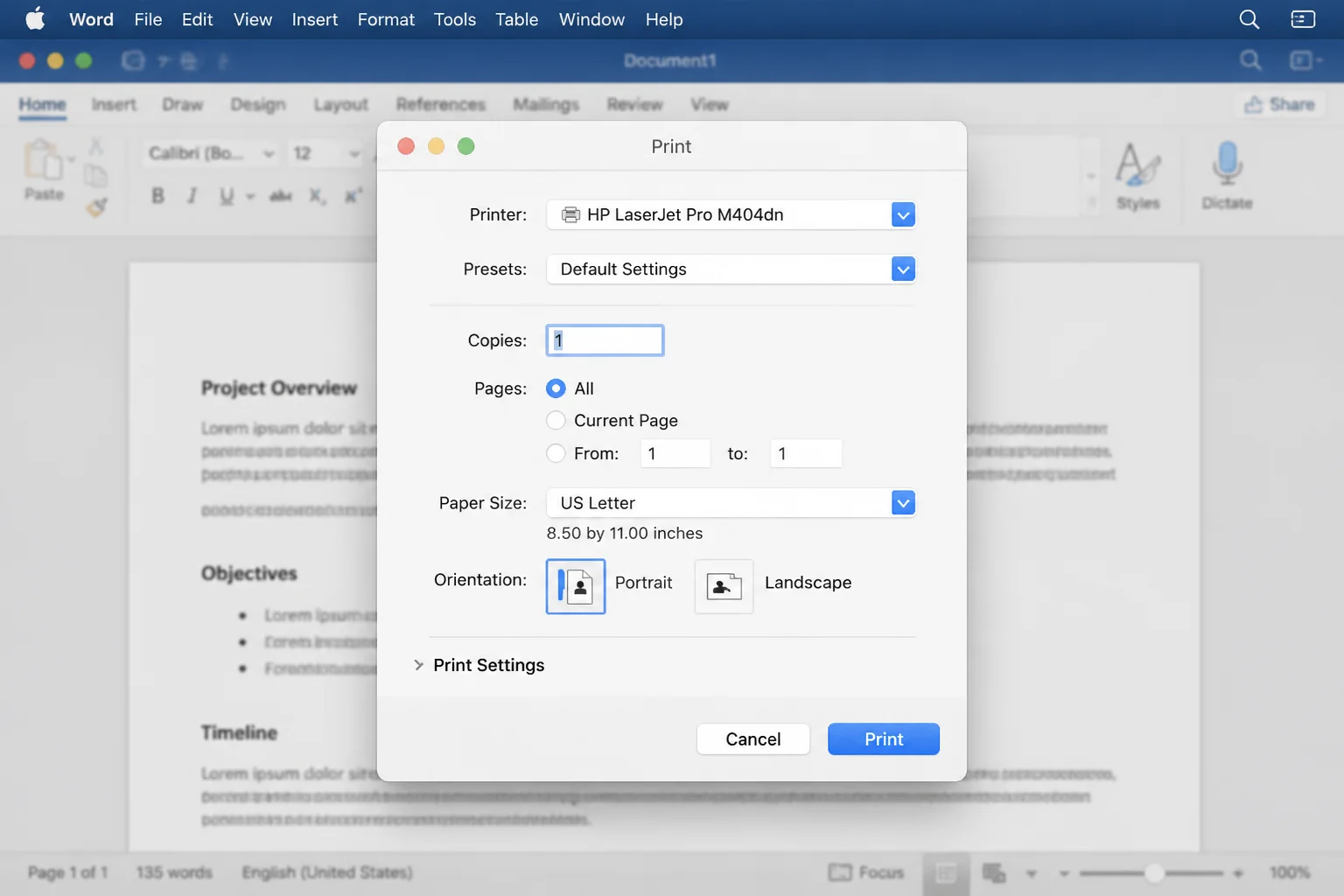Apply strikethrough in the Word ribbon

[x=280, y=196]
